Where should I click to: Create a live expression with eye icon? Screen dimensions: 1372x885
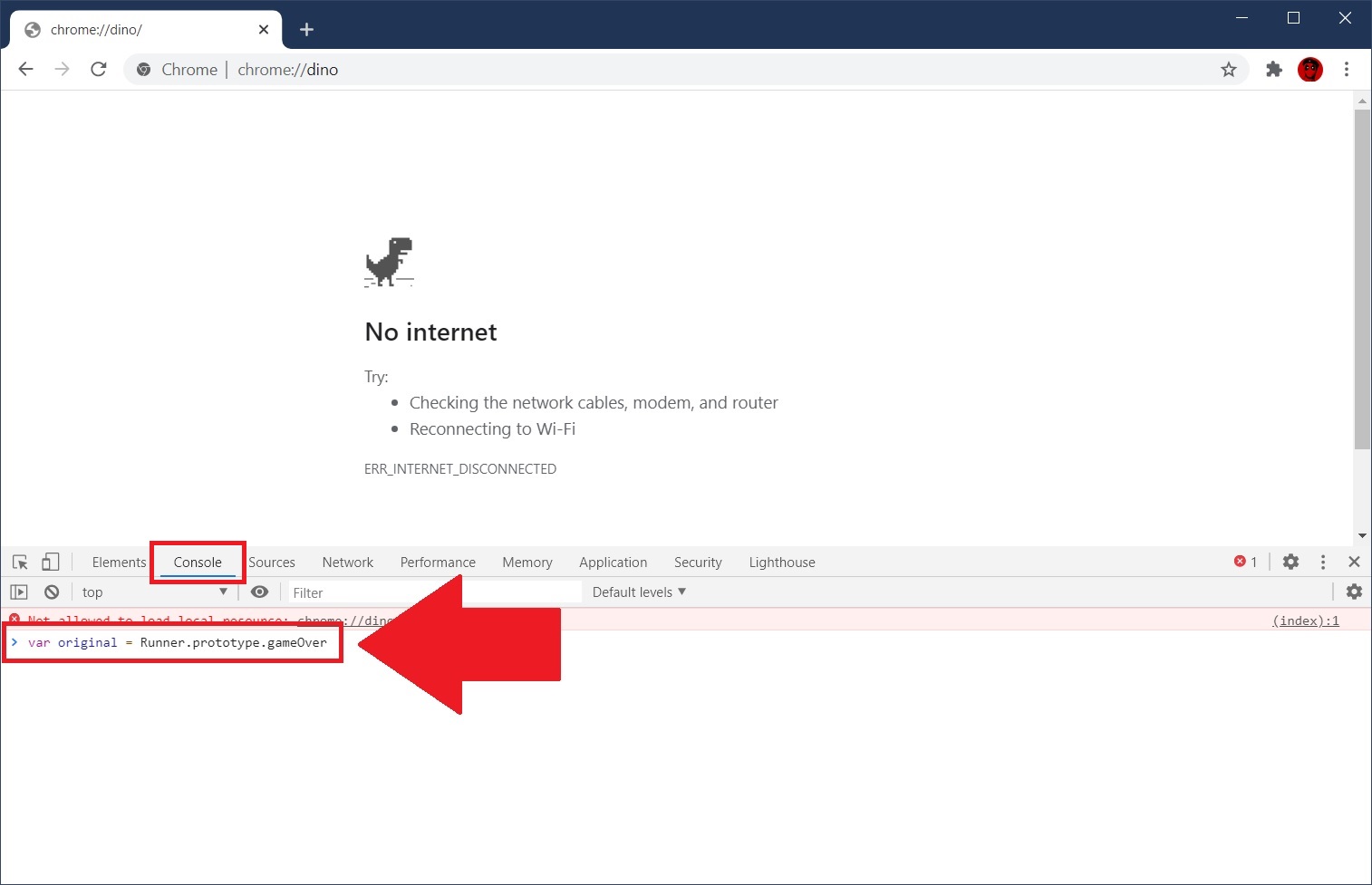[x=259, y=592]
